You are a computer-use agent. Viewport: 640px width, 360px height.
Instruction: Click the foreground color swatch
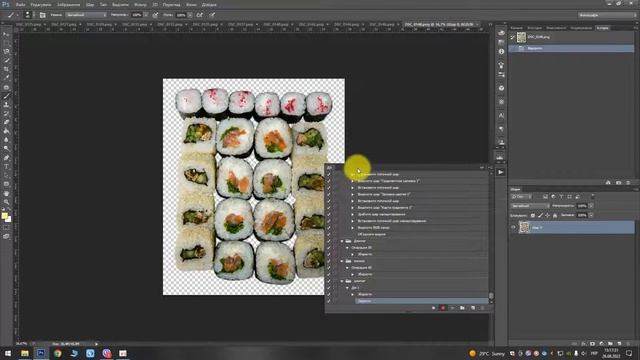[x=4, y=216]
